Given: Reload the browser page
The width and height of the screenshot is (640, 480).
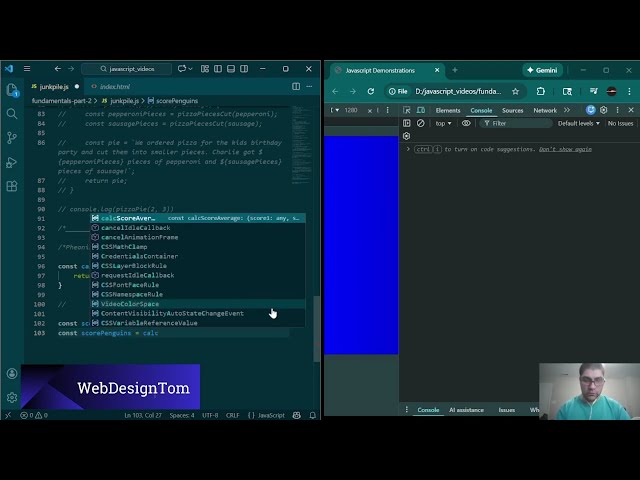Looking at the screenshot, I should (371, 91).
